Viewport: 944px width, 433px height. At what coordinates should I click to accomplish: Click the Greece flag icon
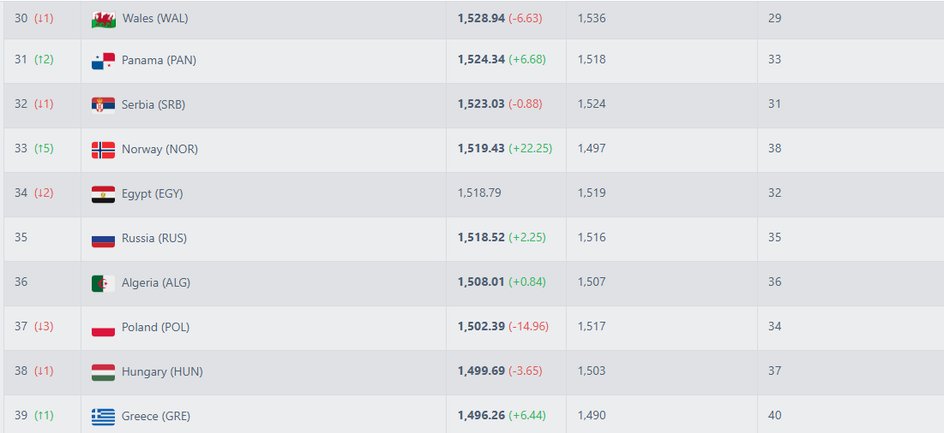point(103,417)
